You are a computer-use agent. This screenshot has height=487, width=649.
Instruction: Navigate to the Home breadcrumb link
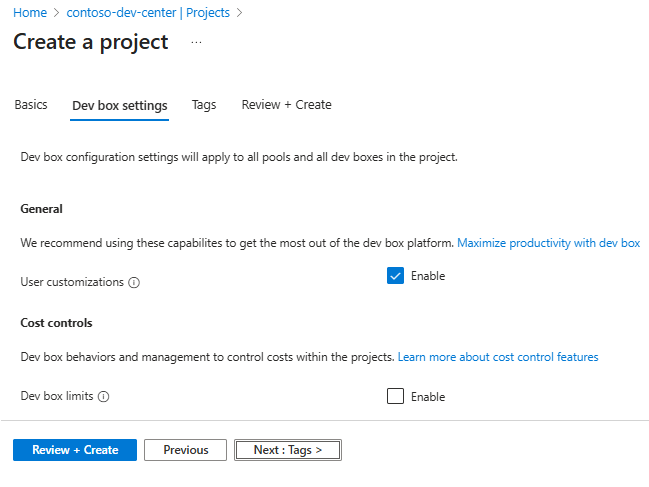click(x=30, y=13)
